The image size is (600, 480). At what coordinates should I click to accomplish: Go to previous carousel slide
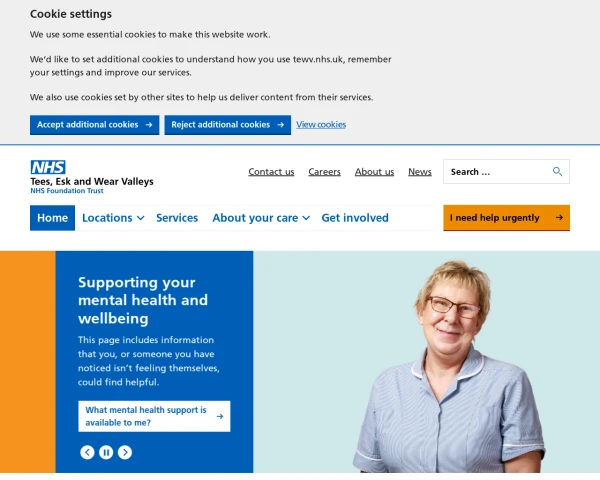pos(87,452)
